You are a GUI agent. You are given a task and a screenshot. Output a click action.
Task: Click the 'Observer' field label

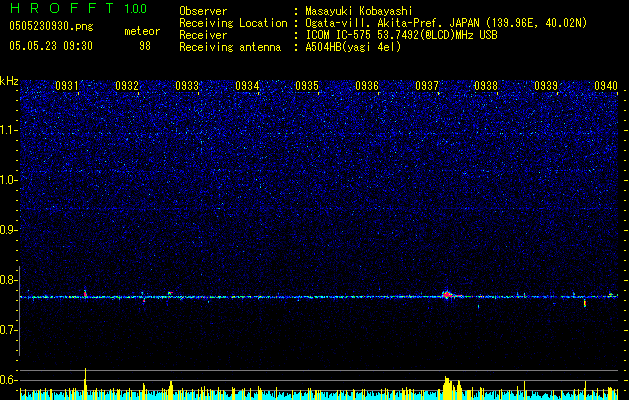[203, 11]
